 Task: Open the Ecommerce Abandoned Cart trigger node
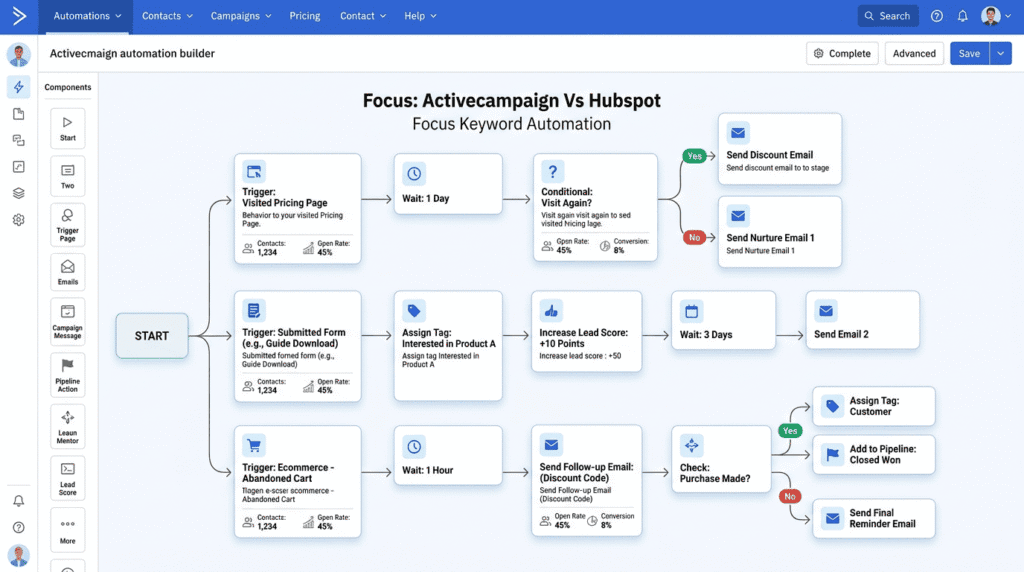click(298, 482)
